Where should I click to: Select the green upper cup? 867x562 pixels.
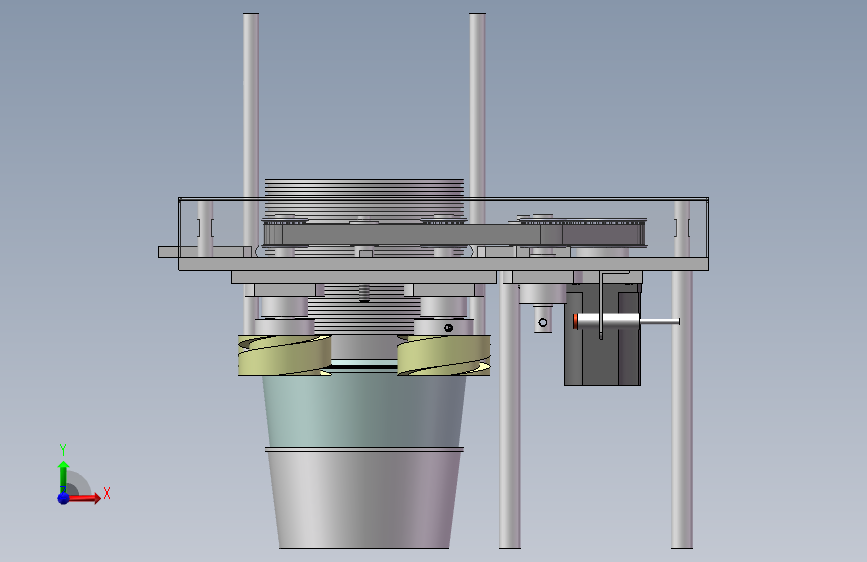[x=364, y=410]
